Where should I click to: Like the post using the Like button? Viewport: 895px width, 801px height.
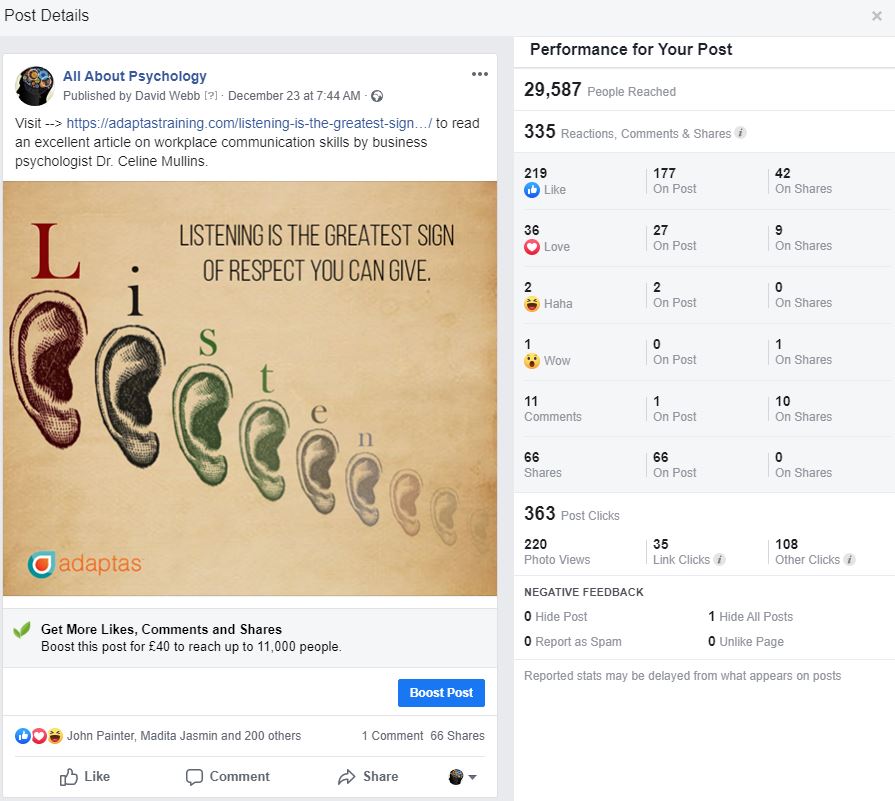tap(85, 776)
